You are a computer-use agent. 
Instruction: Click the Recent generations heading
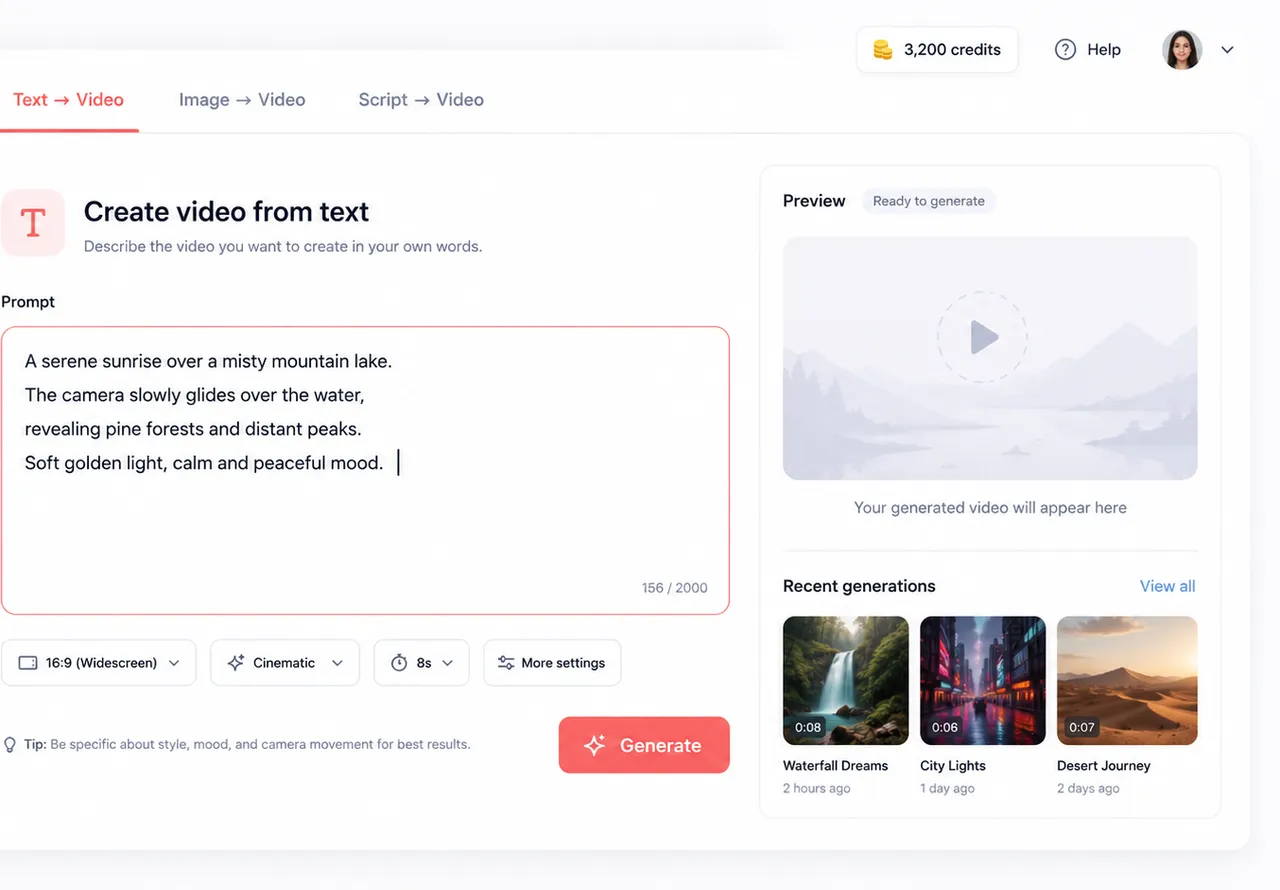pyautogui.click(x=859, y=586)
